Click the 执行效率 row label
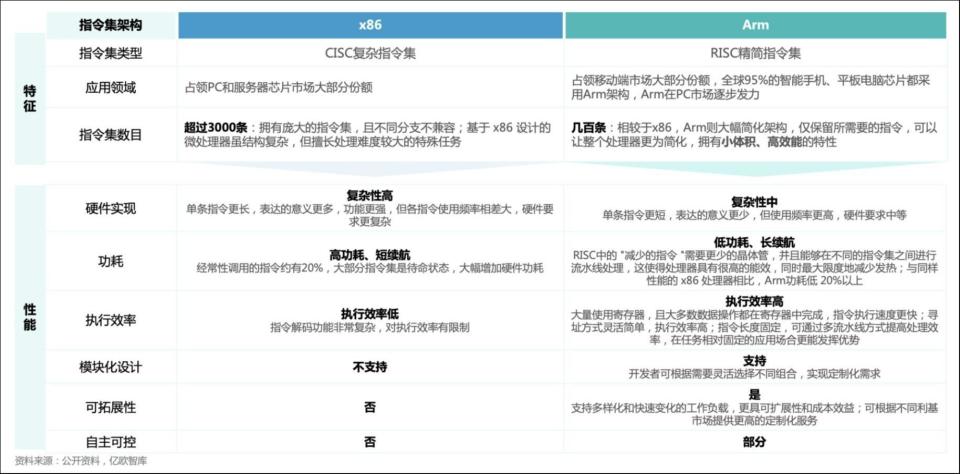 point(110,320)
